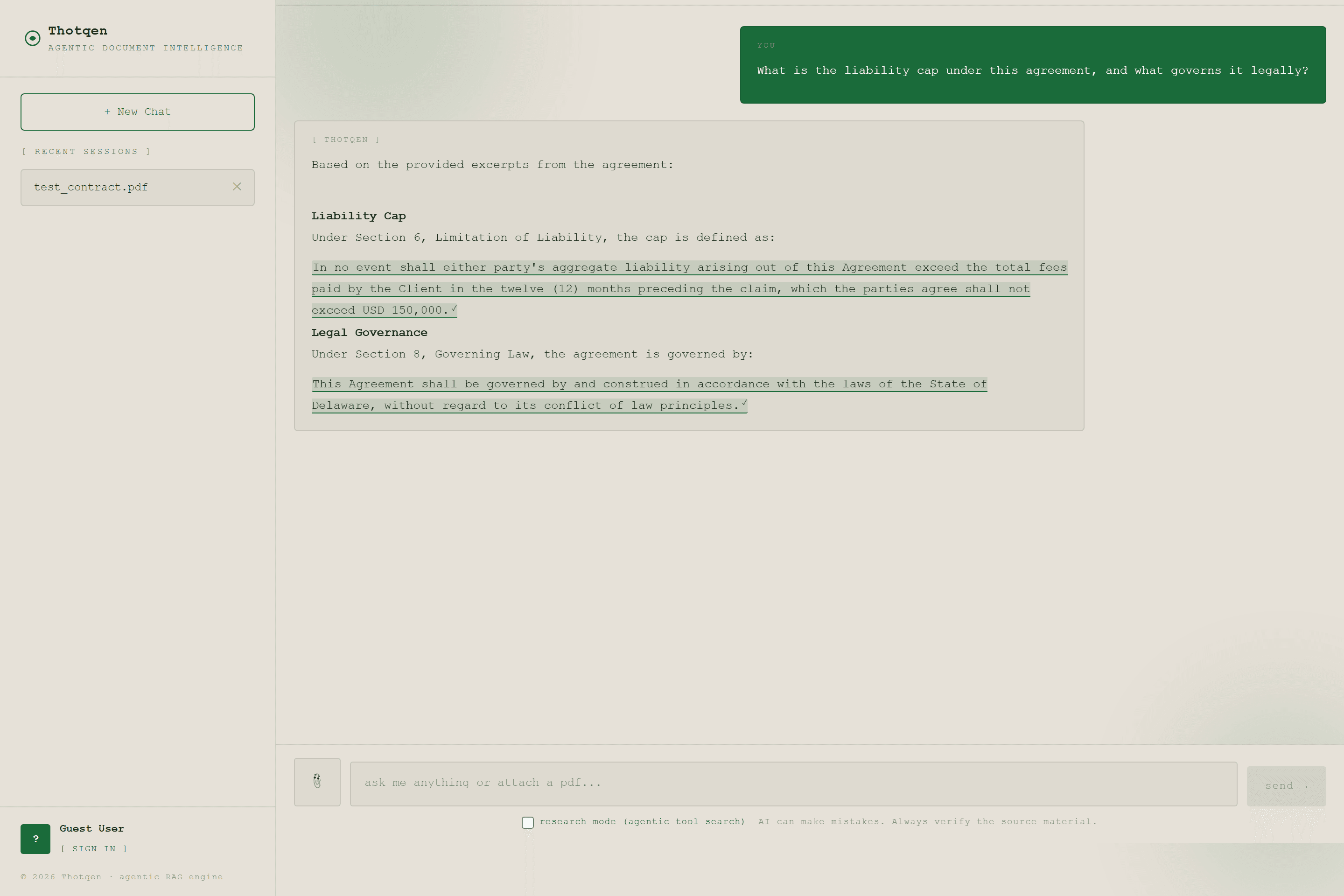Viewport: 1344px width, 896px height.
Task: Click 'Under Section 6, Limitation of Liability' line
Action: click(543, 238)
